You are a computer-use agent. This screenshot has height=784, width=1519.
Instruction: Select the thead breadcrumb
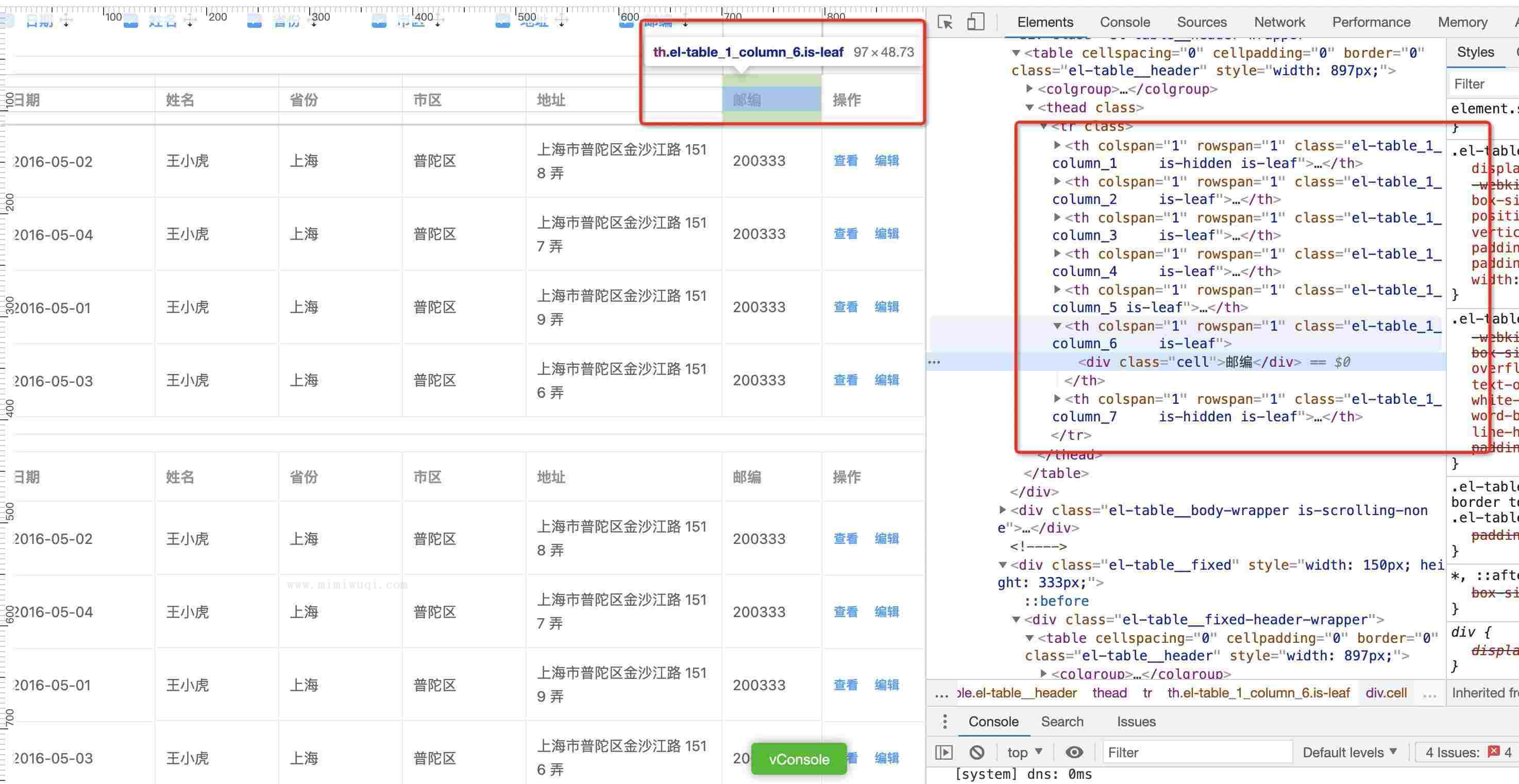(x=1109, y=693)
